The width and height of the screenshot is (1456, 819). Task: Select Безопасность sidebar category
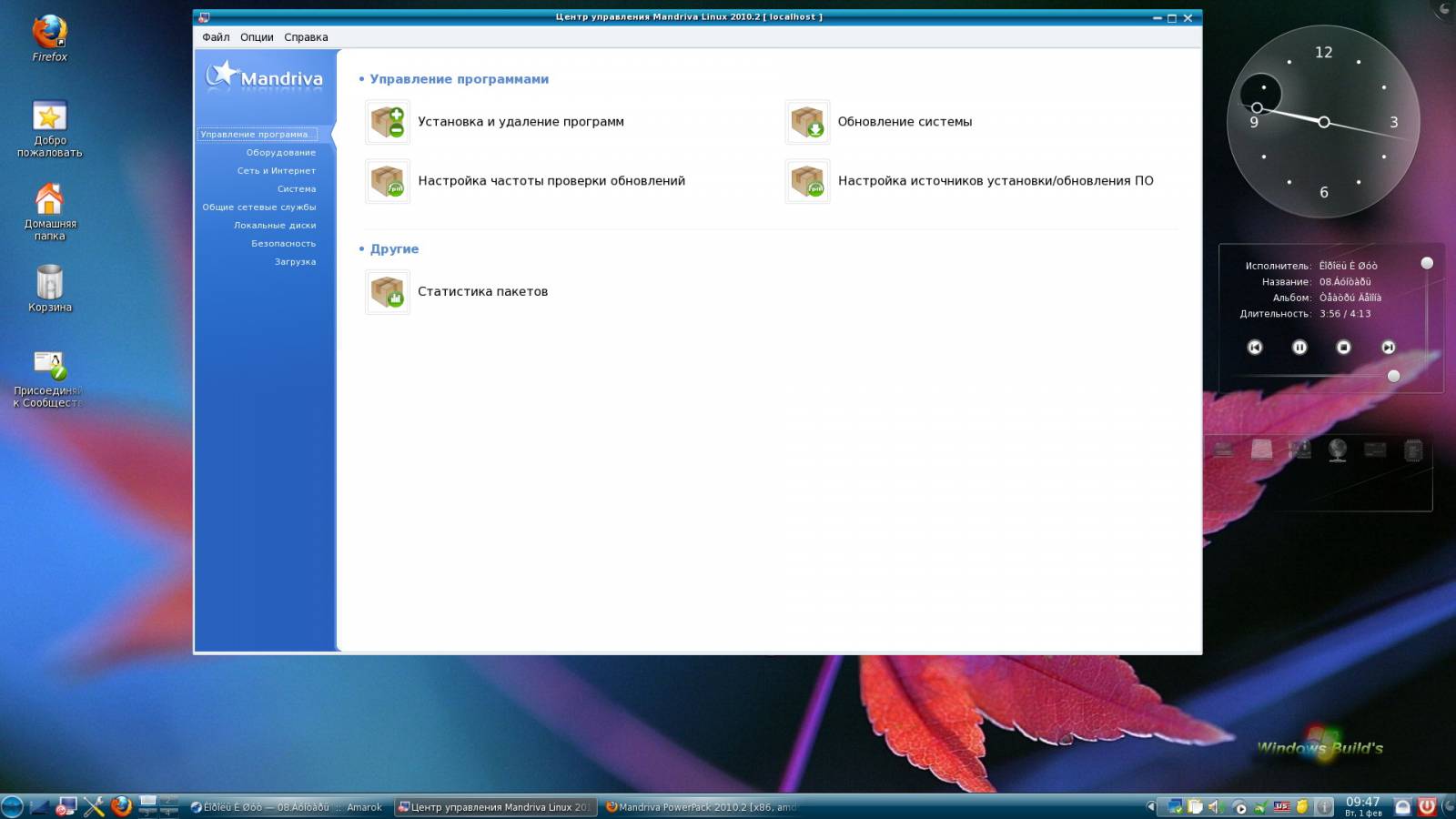pos(283,244)
